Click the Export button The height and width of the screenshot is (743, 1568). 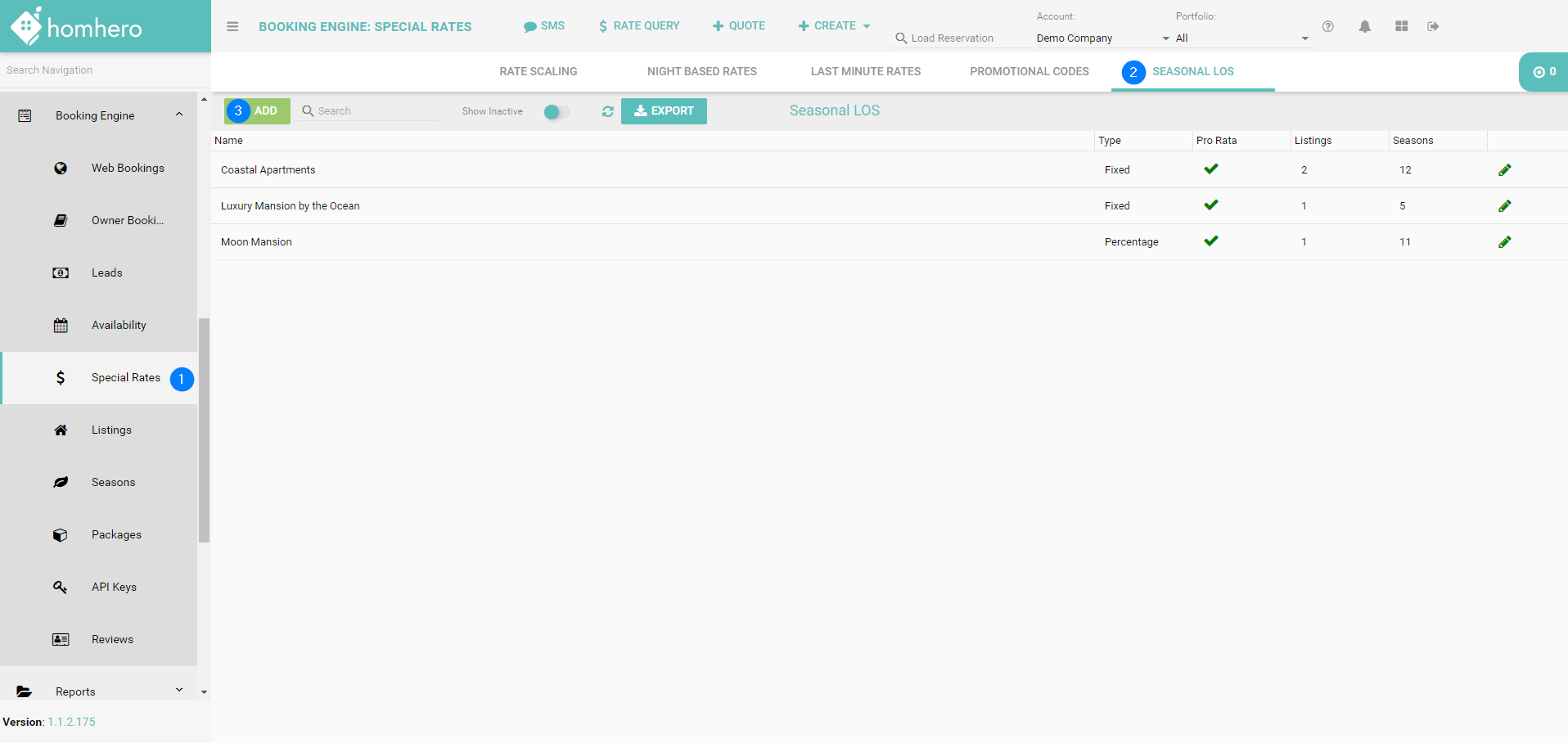(664, 111)
